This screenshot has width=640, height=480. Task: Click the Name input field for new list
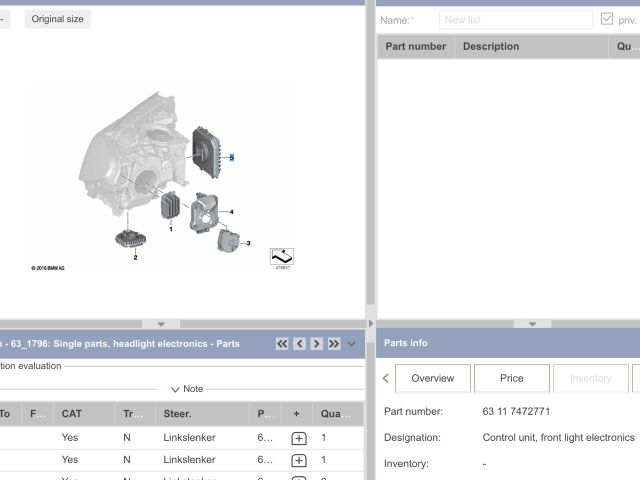[x=515, y=19]
